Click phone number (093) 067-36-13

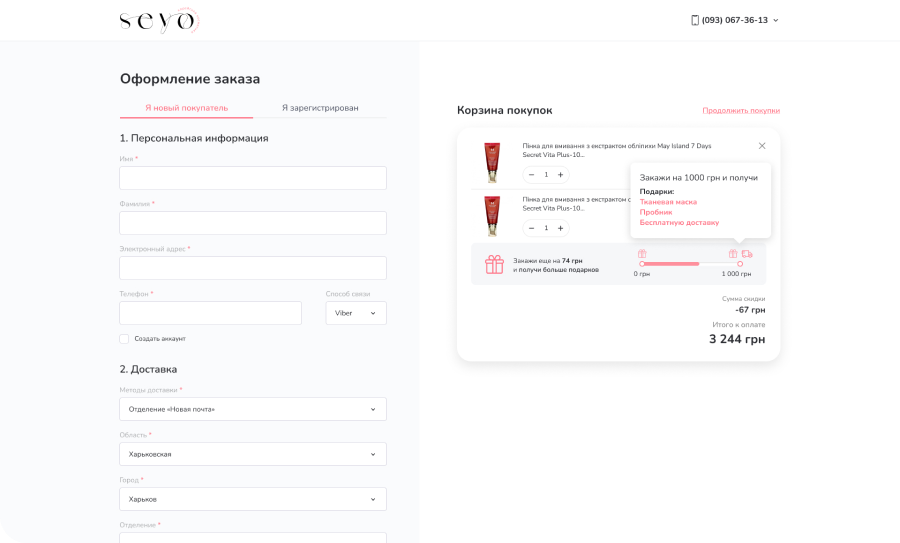(x=734, y=20)
